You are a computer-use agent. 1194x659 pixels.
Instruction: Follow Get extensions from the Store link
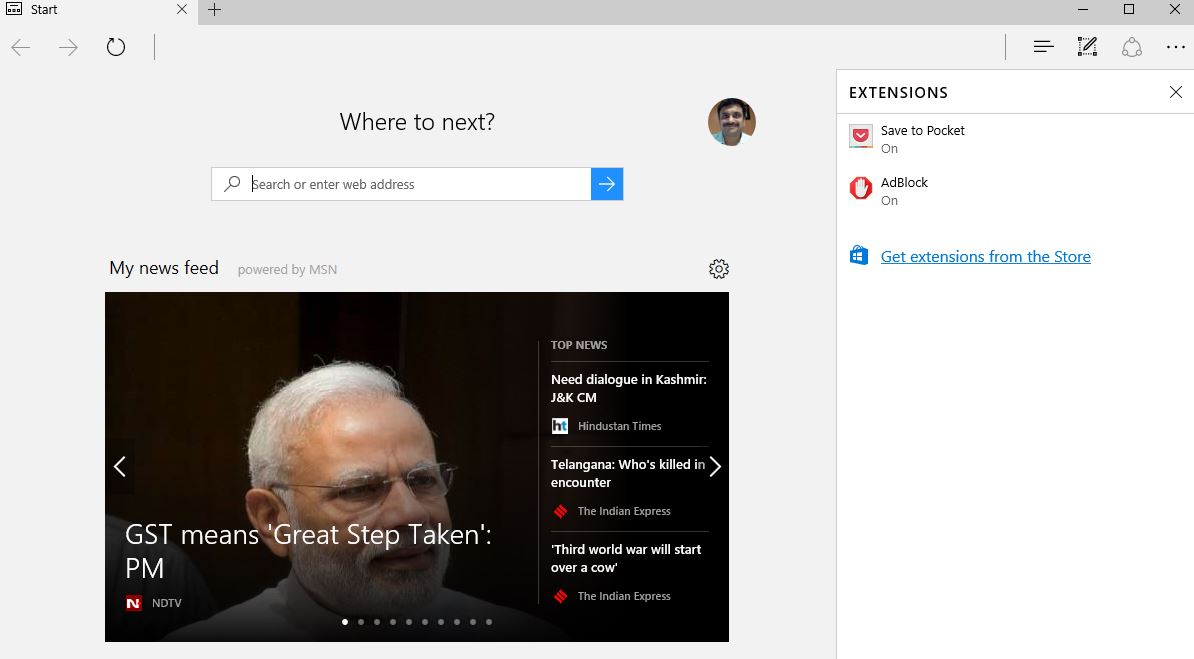pos(985,257)
